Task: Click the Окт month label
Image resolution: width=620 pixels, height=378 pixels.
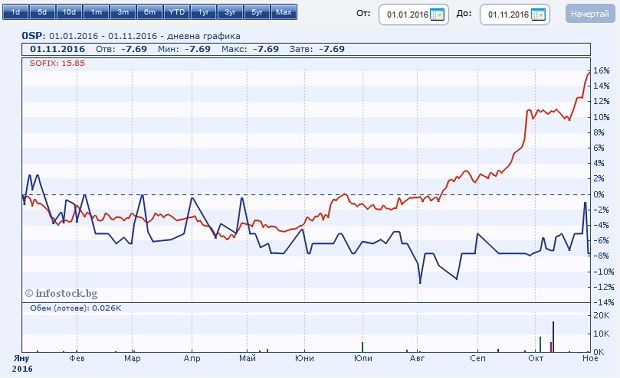Action: click(536, 358)
